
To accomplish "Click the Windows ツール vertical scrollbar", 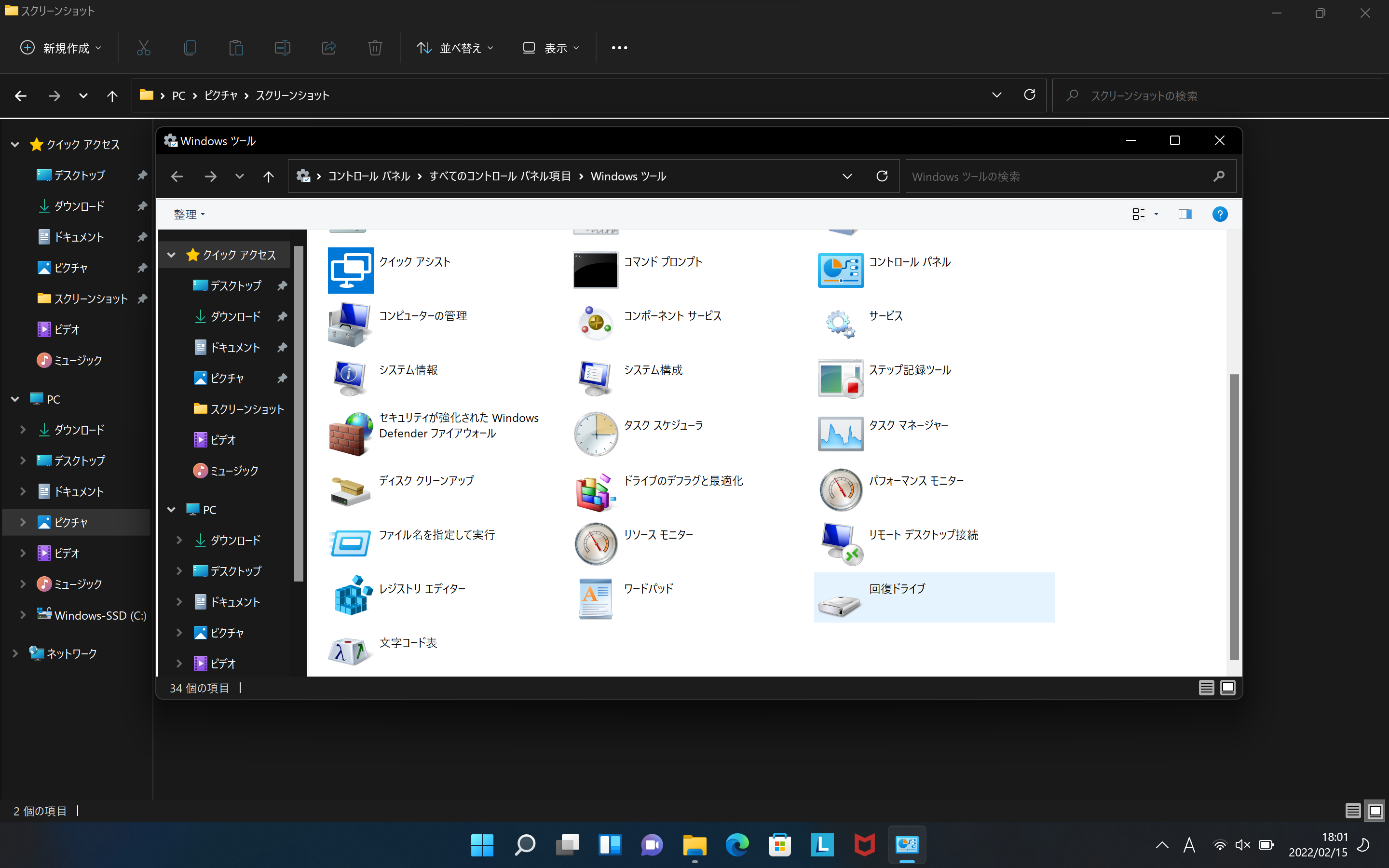I will 1234,516.
